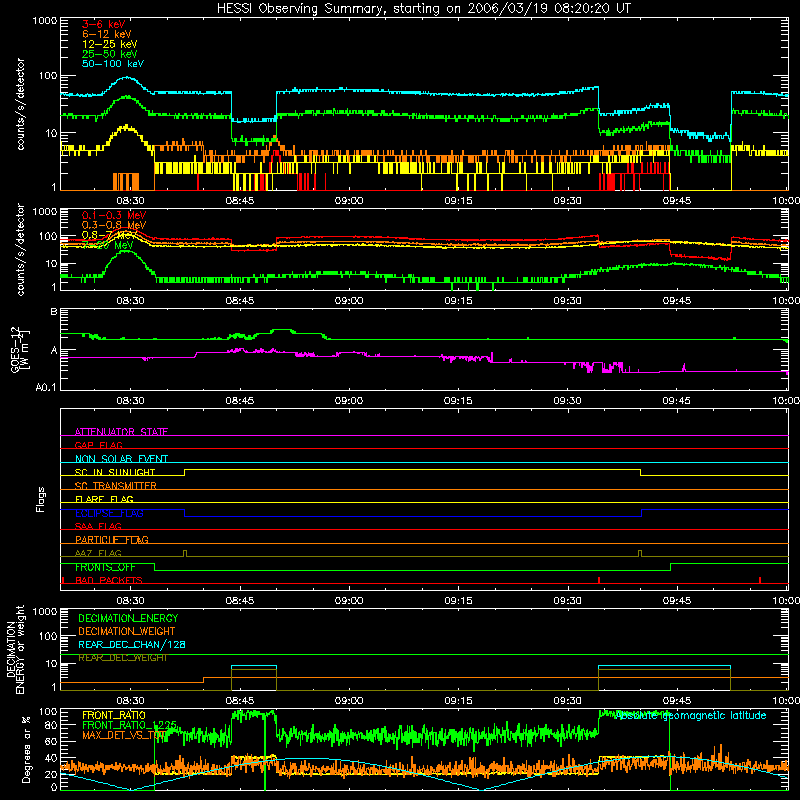Select the 08:45 tick under the decimation panel
This screenshot has height=800, width=800.
240,701
